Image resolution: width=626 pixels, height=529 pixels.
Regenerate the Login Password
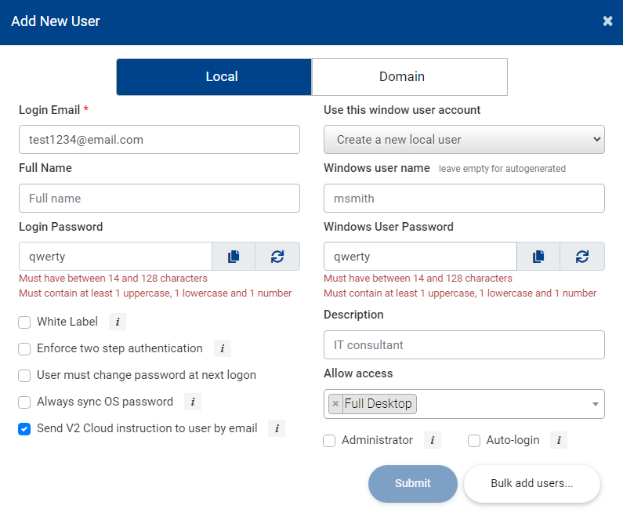277,257
